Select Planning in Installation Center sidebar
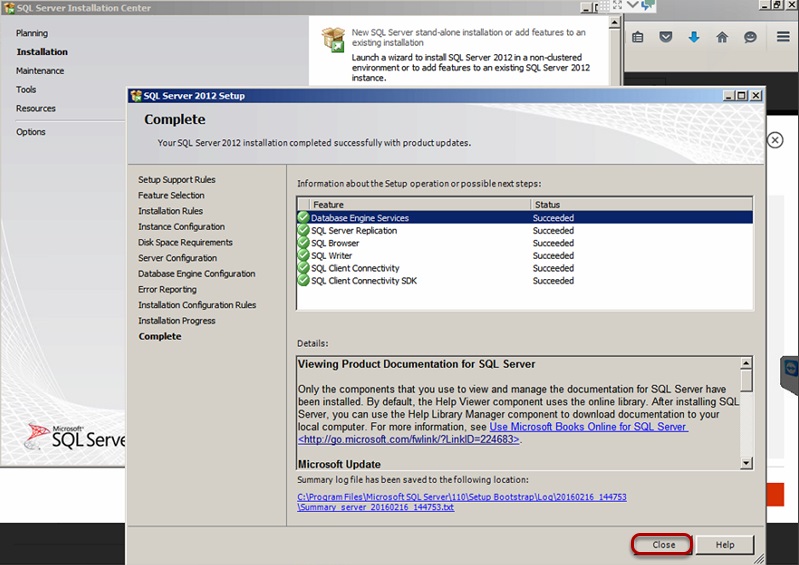The width and height of the screenshot is (799, 565). click(x=32, y=33)
